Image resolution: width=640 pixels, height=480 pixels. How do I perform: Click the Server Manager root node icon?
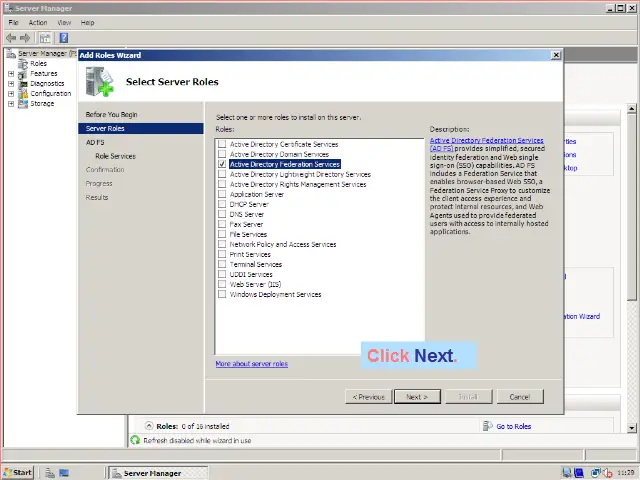pyautogui.click(x=11, y=53)
